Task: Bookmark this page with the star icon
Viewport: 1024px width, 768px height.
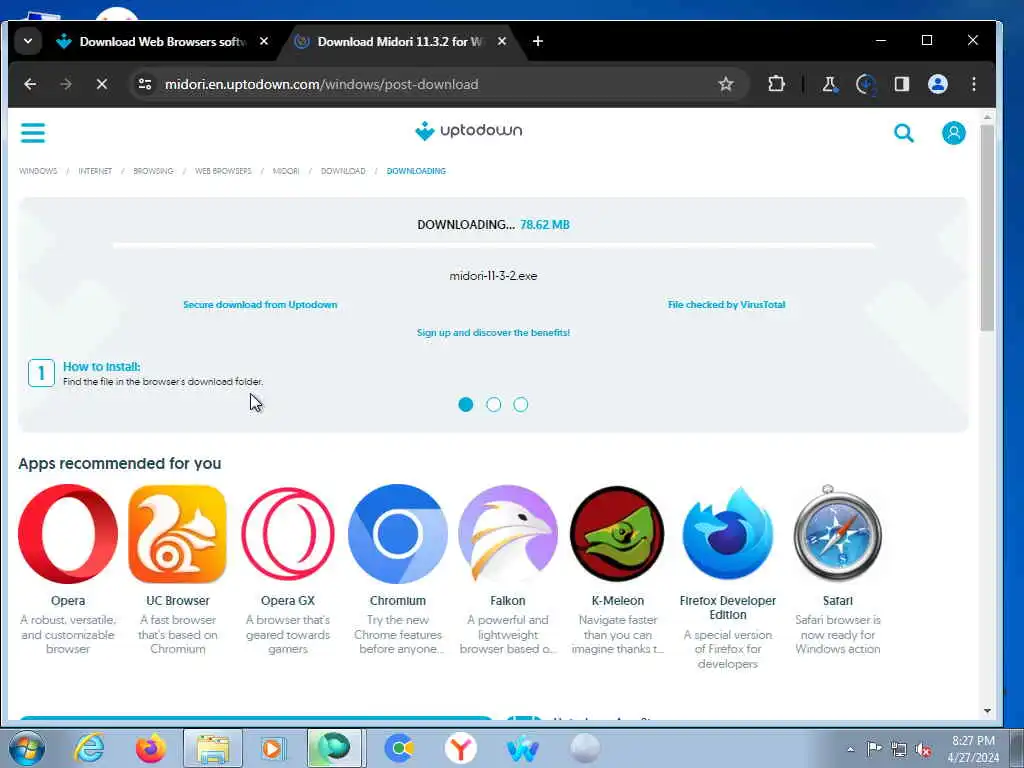Action: [726, 84]
